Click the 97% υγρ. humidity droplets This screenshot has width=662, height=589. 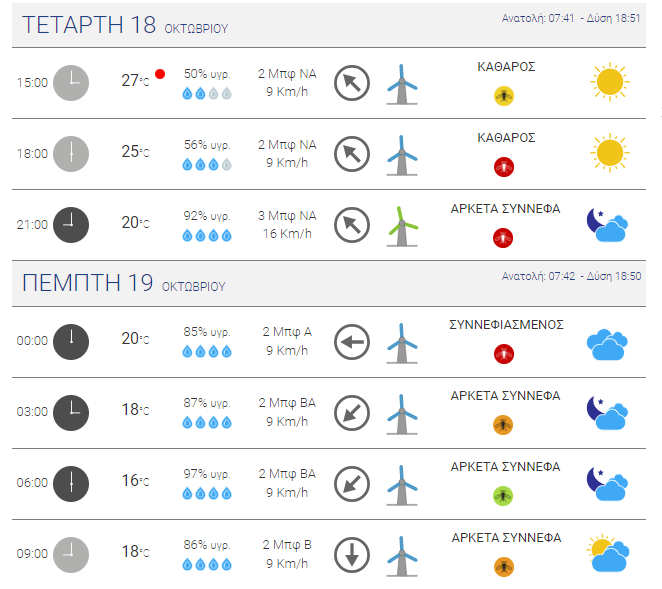207,493
